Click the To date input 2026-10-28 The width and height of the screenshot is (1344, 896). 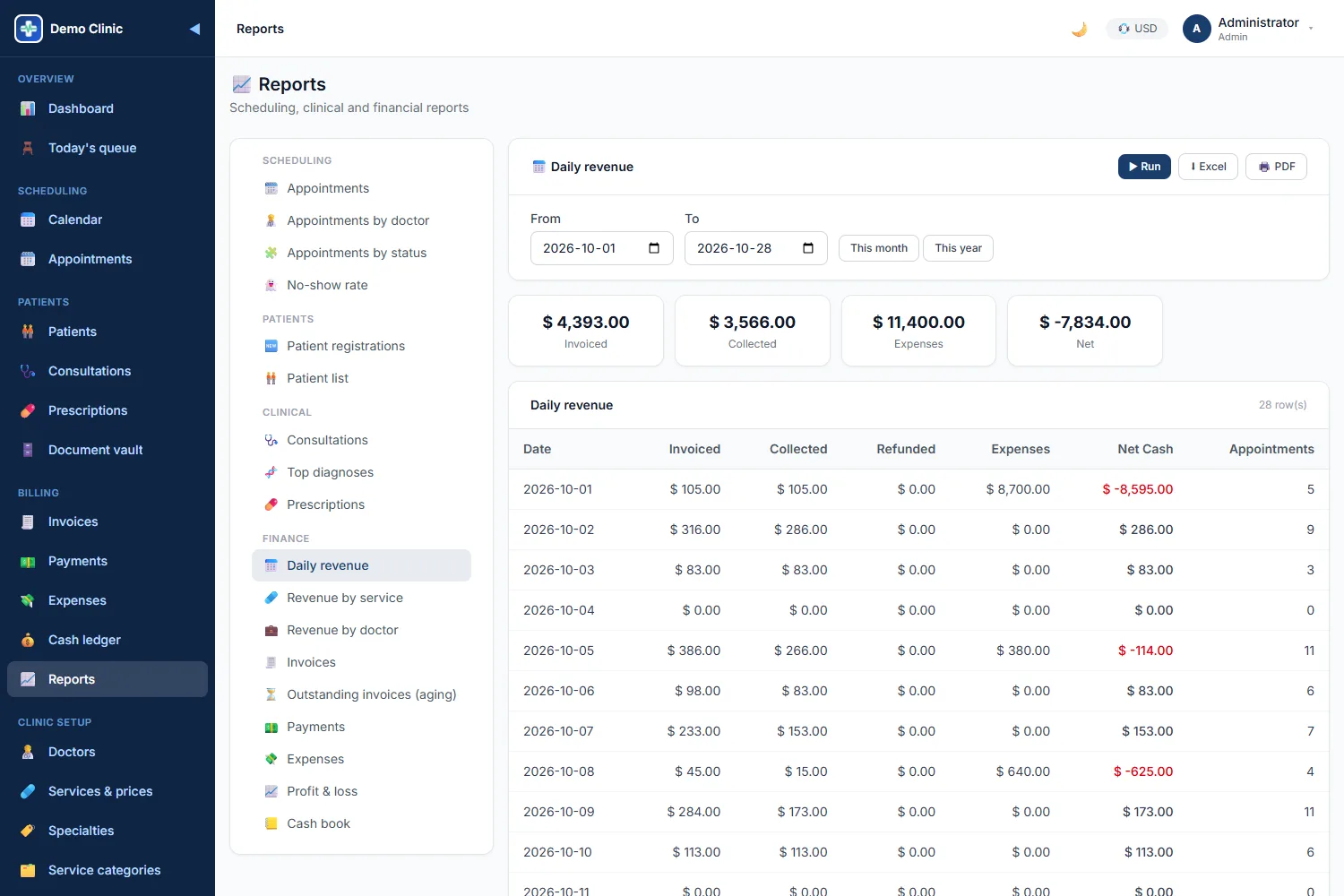(x=755, y=248)
